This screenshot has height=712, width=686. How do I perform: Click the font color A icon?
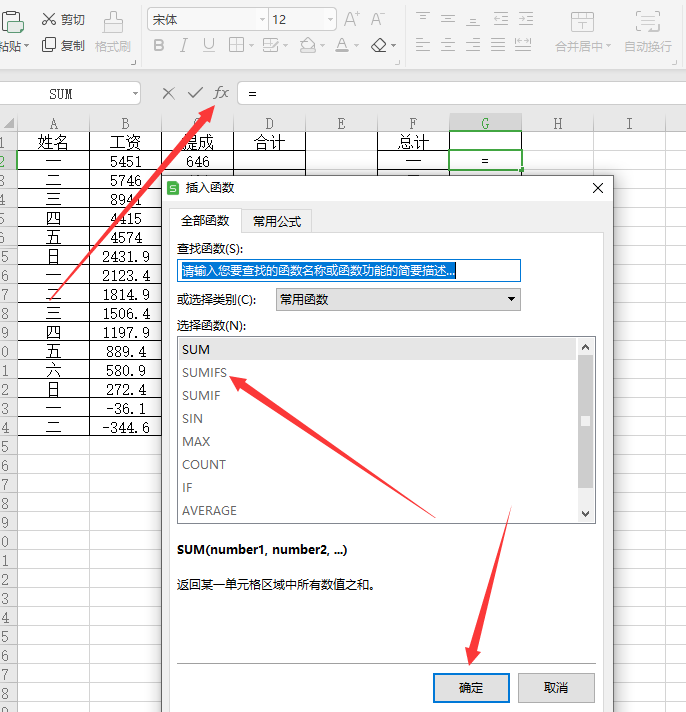pyautogui.click(x=342, y=45)
